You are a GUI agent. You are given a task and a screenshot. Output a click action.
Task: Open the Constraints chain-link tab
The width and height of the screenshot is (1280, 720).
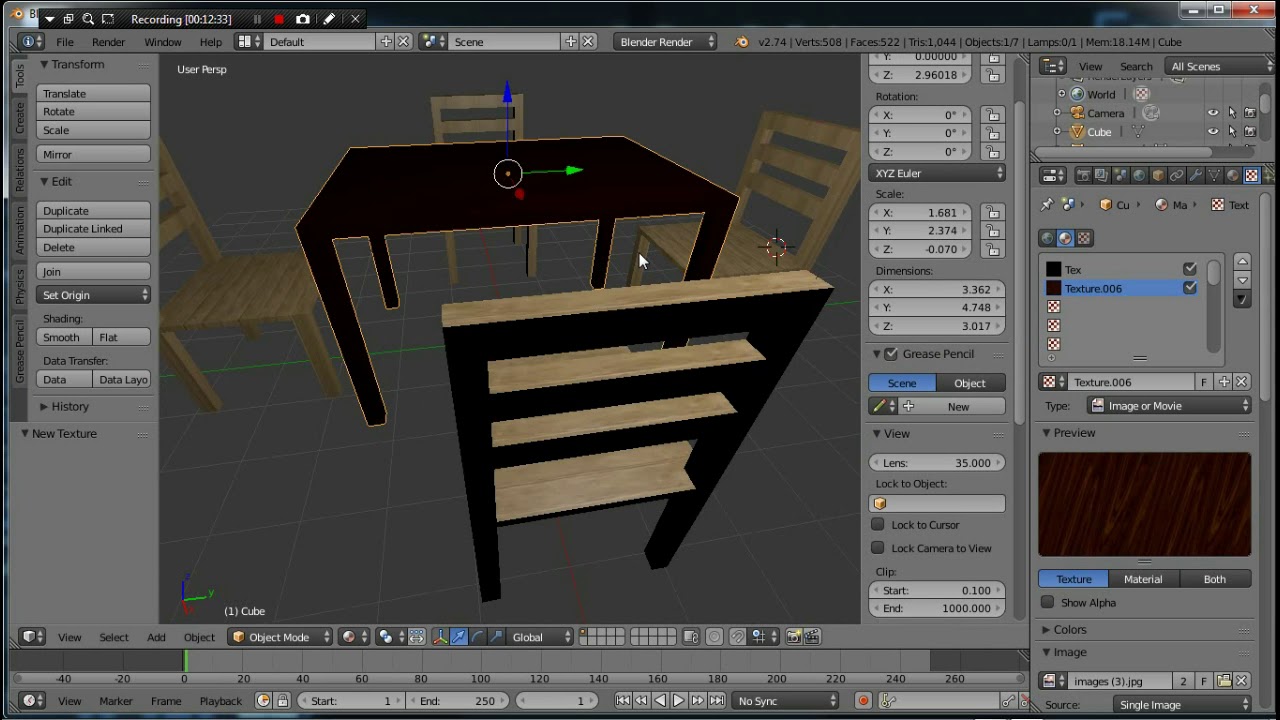(x=1177, y=176)
